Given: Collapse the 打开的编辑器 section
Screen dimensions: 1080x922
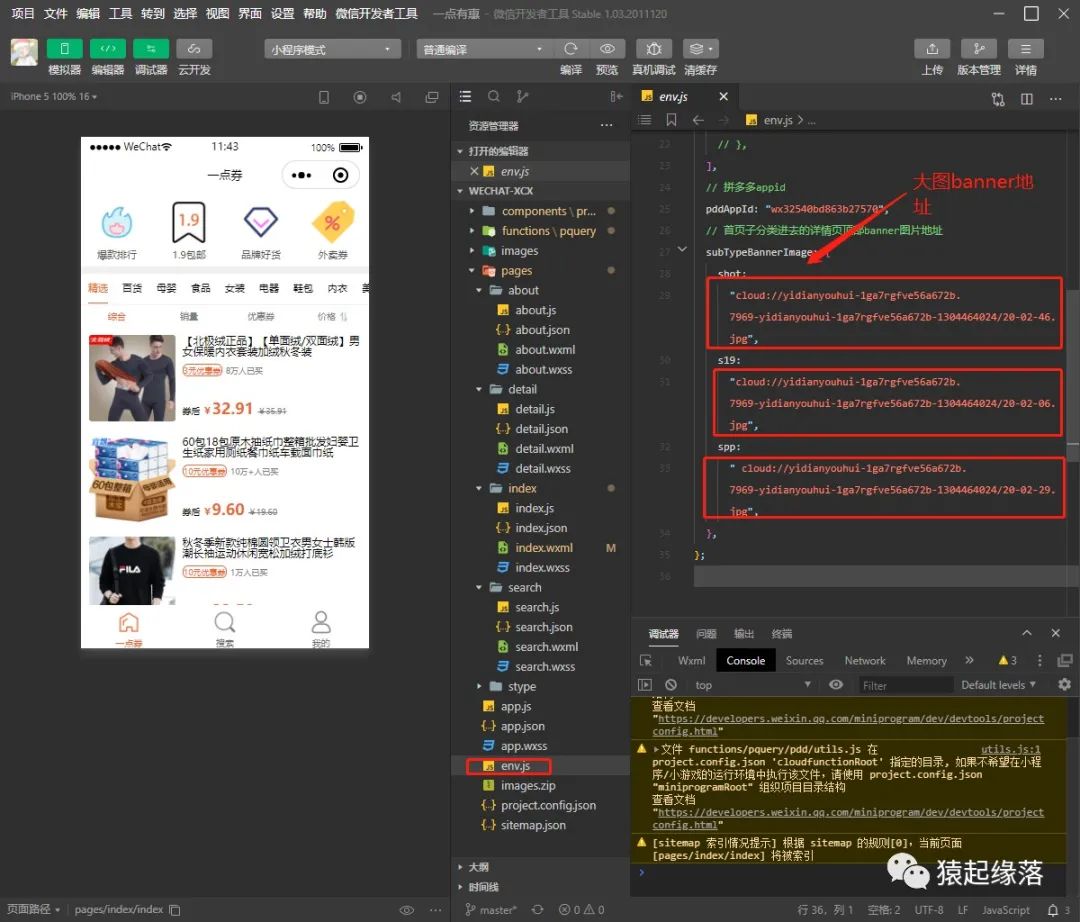Looking at the screenshot, I should pos(460,151).
